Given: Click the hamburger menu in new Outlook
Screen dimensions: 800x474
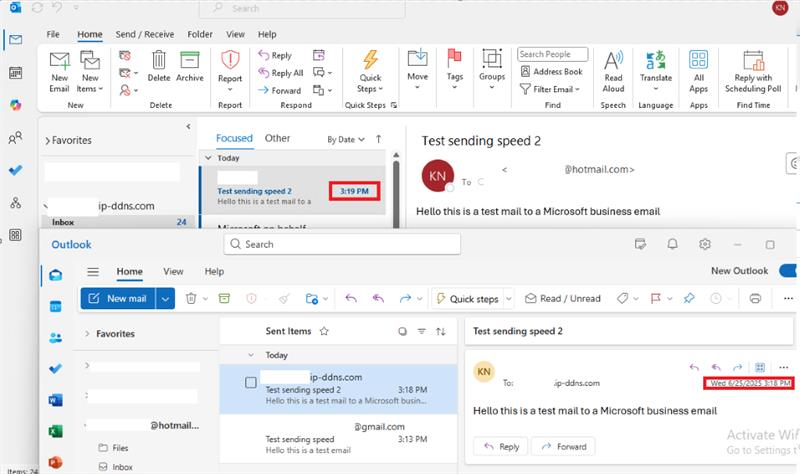Looking at the screenshot, I should (93, 271).
